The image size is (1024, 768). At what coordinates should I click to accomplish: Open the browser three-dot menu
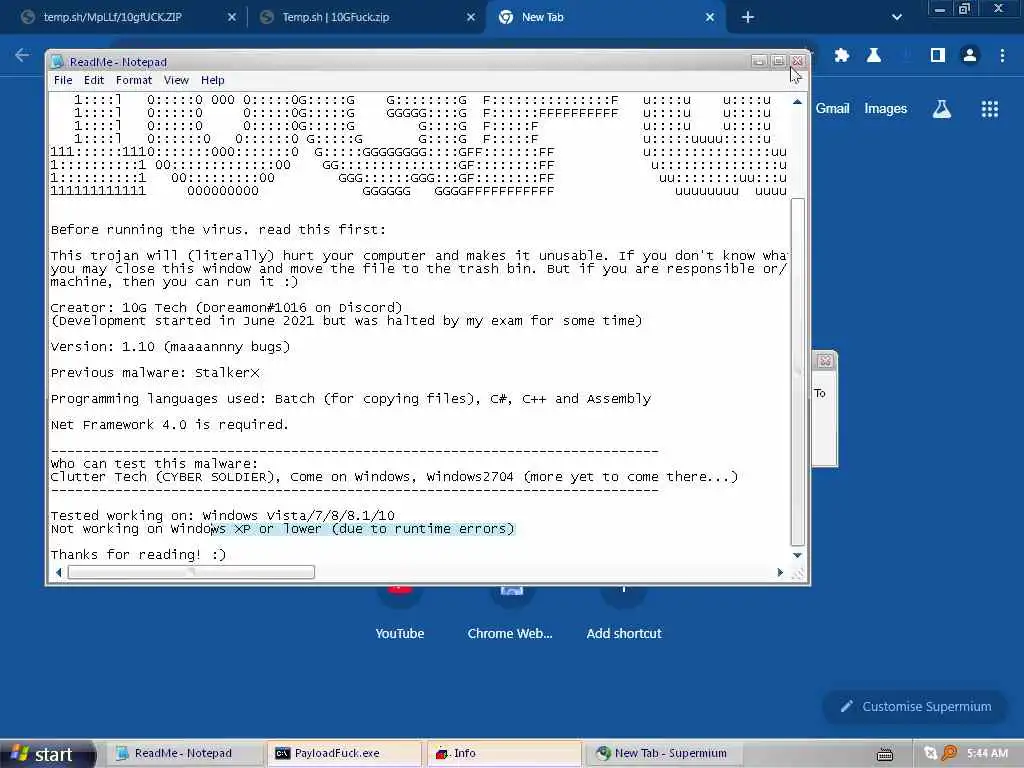tap(1002, 56)
